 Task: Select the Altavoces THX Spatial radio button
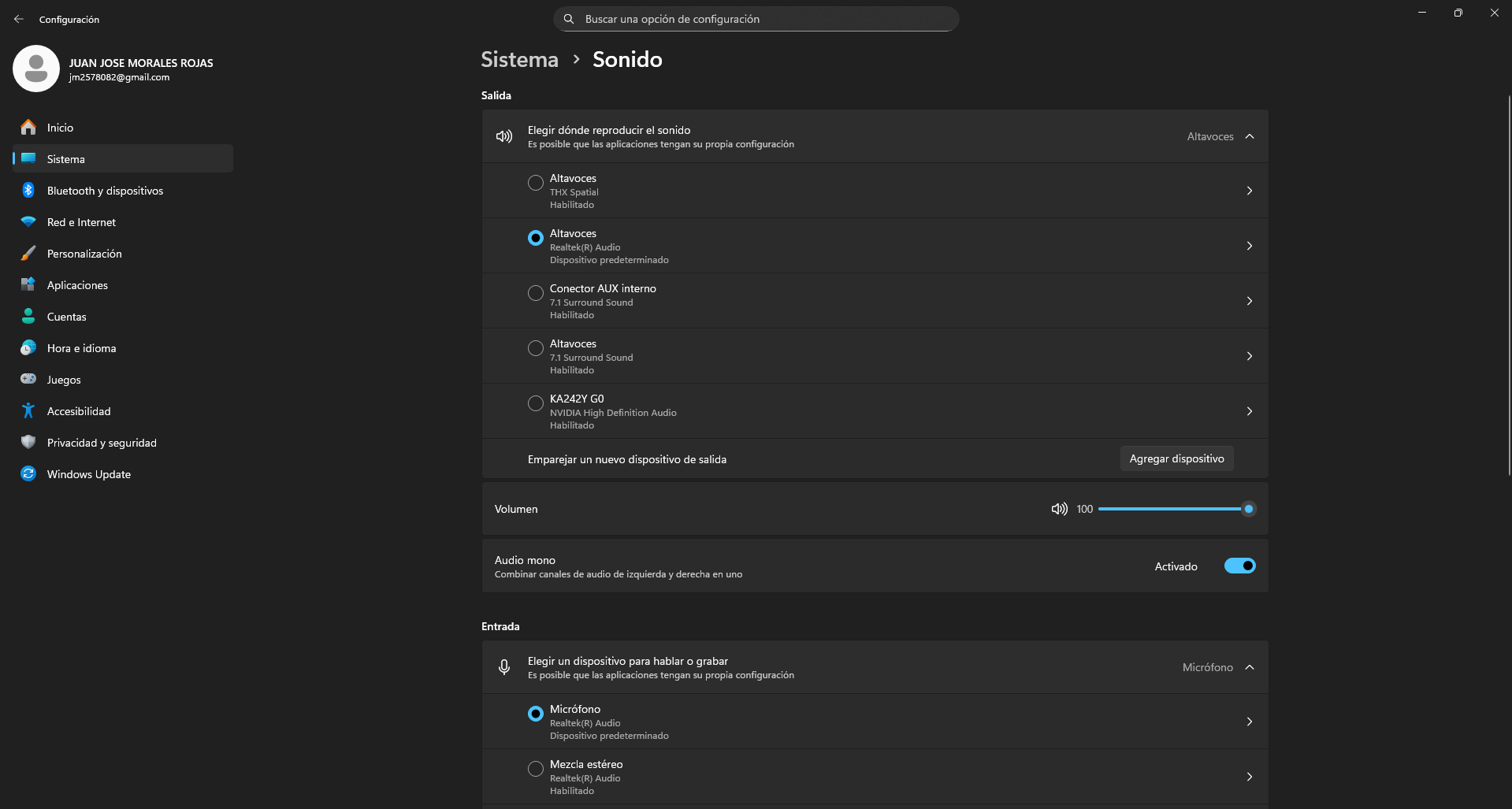(536, 183)
